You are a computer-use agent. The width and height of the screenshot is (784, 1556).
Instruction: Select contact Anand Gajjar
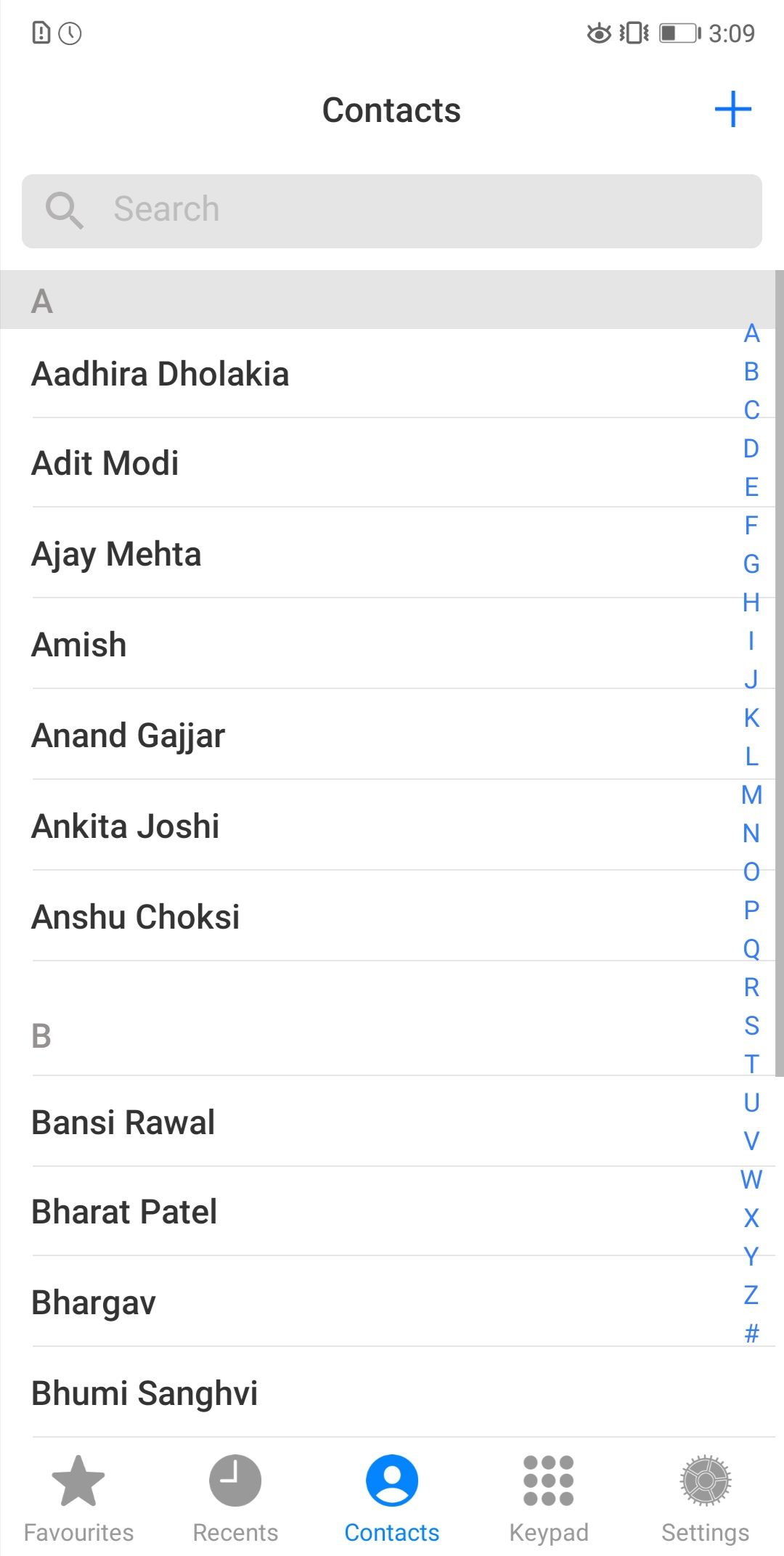pyautogui.click(x=128, y=736)
